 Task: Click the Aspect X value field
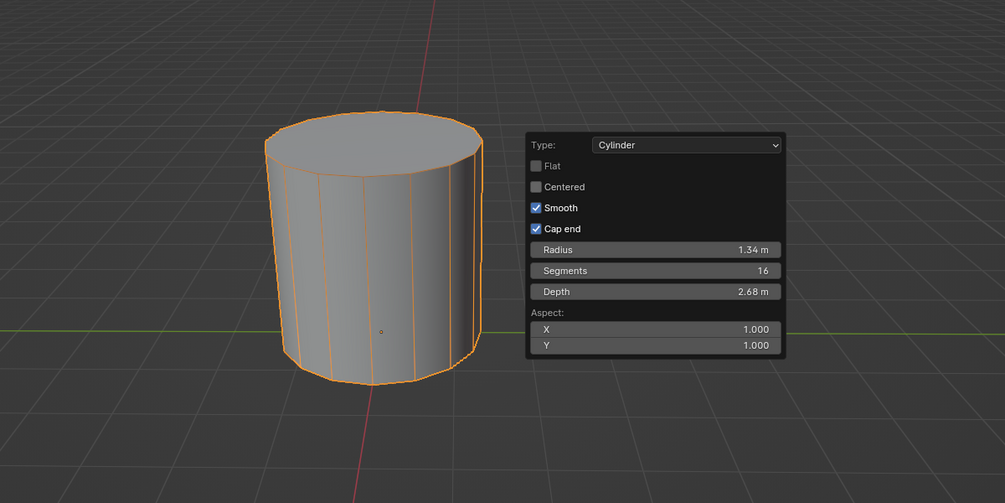[x=656, y=329]
